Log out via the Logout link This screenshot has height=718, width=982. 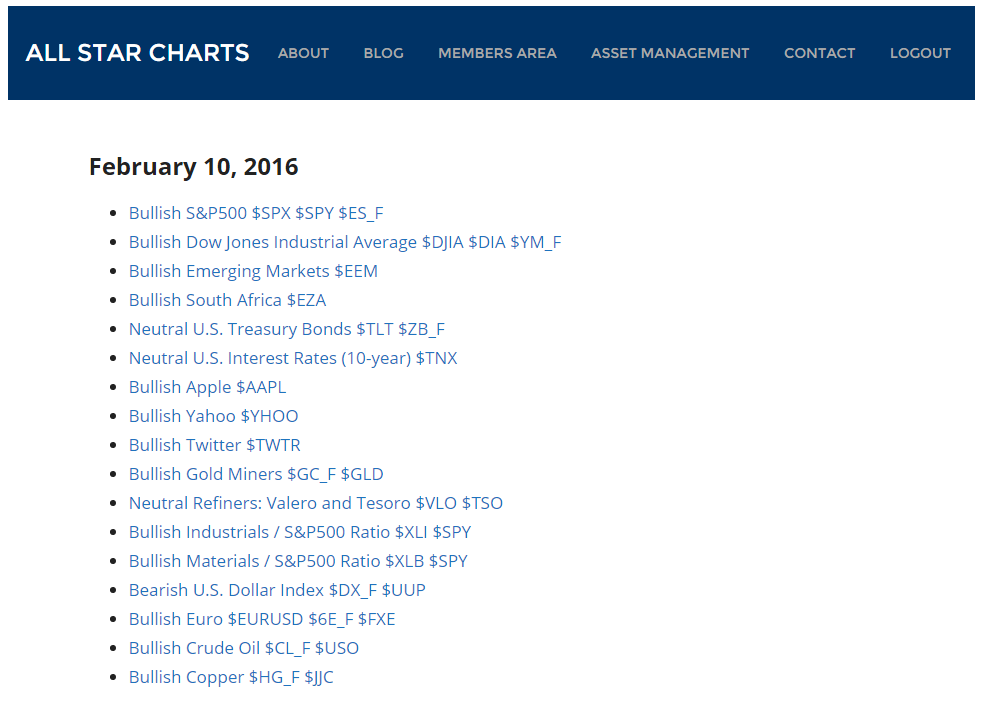click(920, 53)
